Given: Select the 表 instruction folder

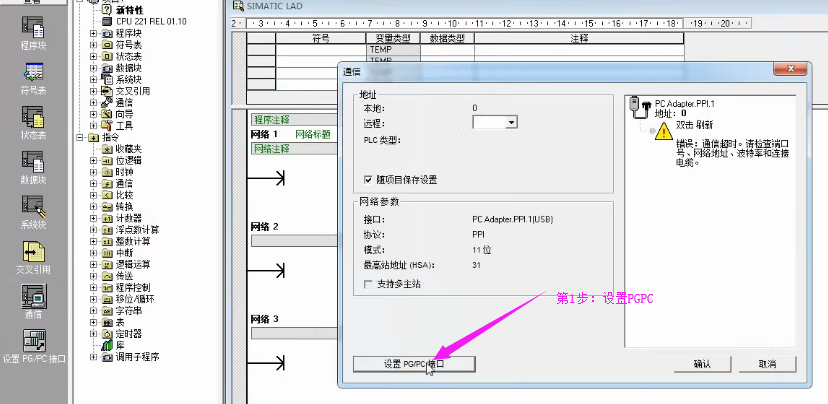Looking at the screenshot, I should click(x=120, y=322).
